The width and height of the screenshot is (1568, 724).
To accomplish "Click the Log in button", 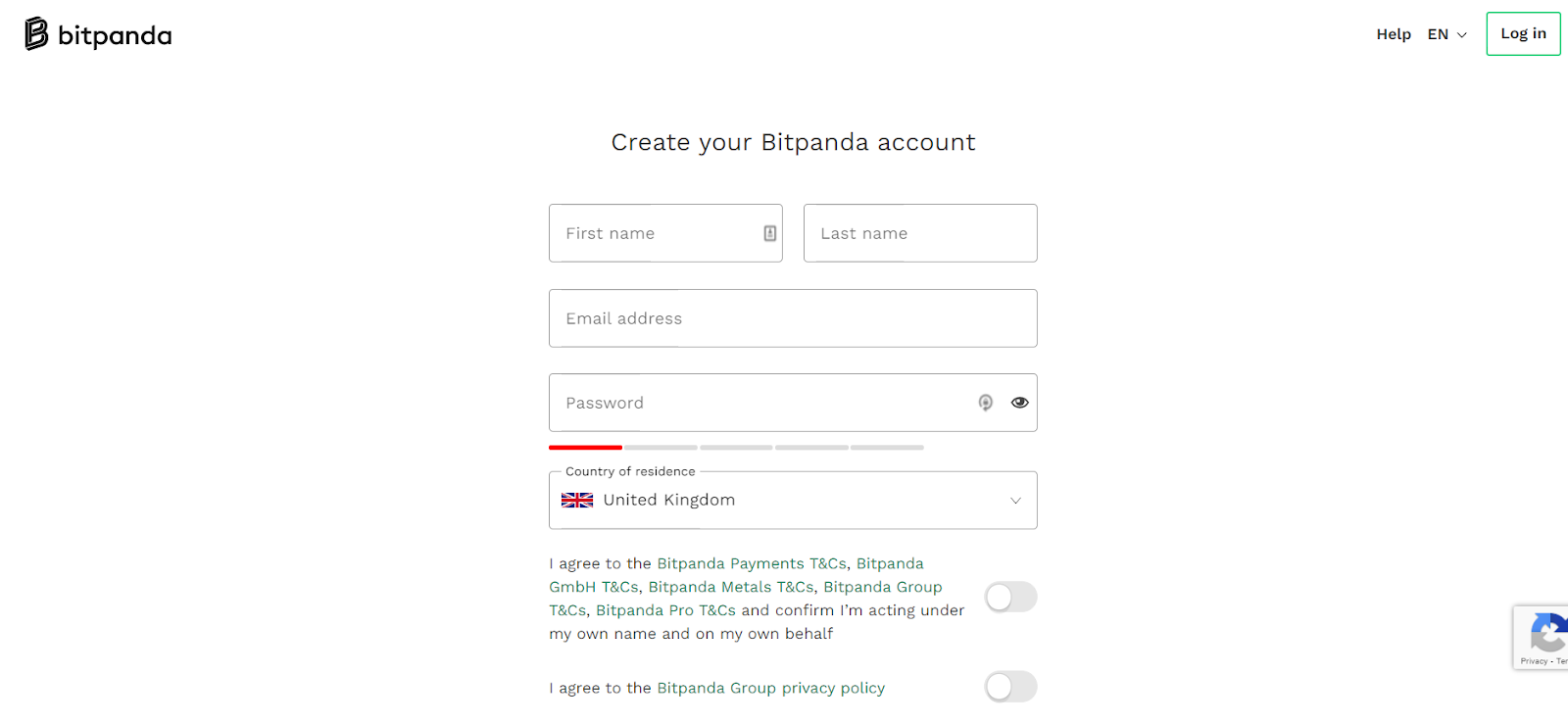I will coord(1523,33).
